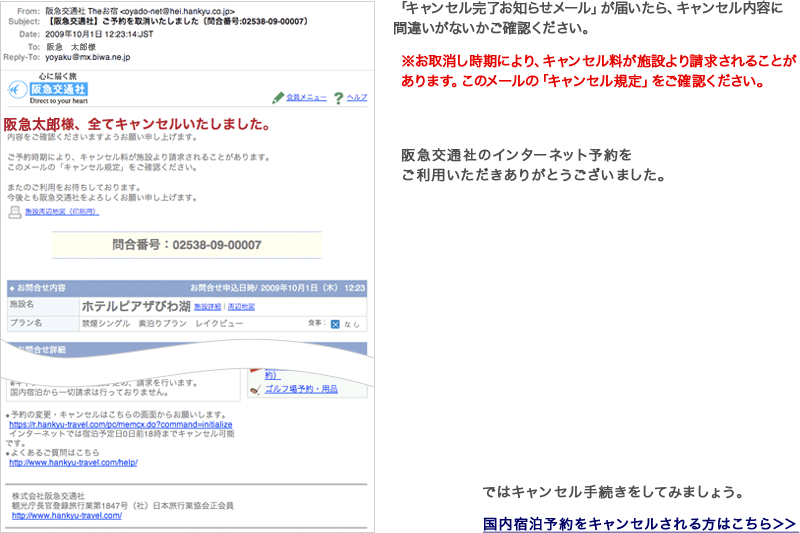
Task: Click the text ではキャンセル手続きをしてみましょう。
Action: tap(613, 492)
